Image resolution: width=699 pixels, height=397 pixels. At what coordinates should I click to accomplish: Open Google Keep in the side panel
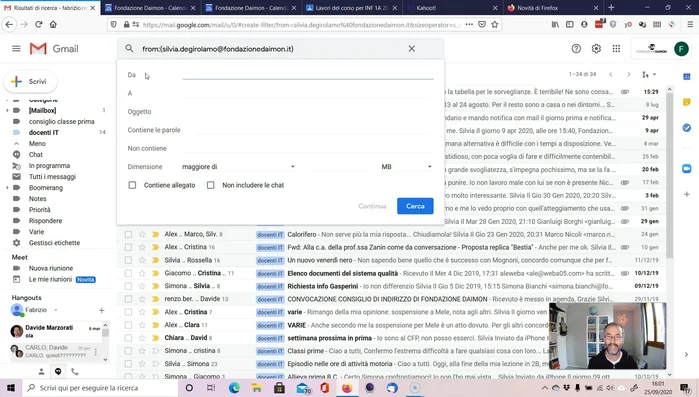[x=687, y=102]
